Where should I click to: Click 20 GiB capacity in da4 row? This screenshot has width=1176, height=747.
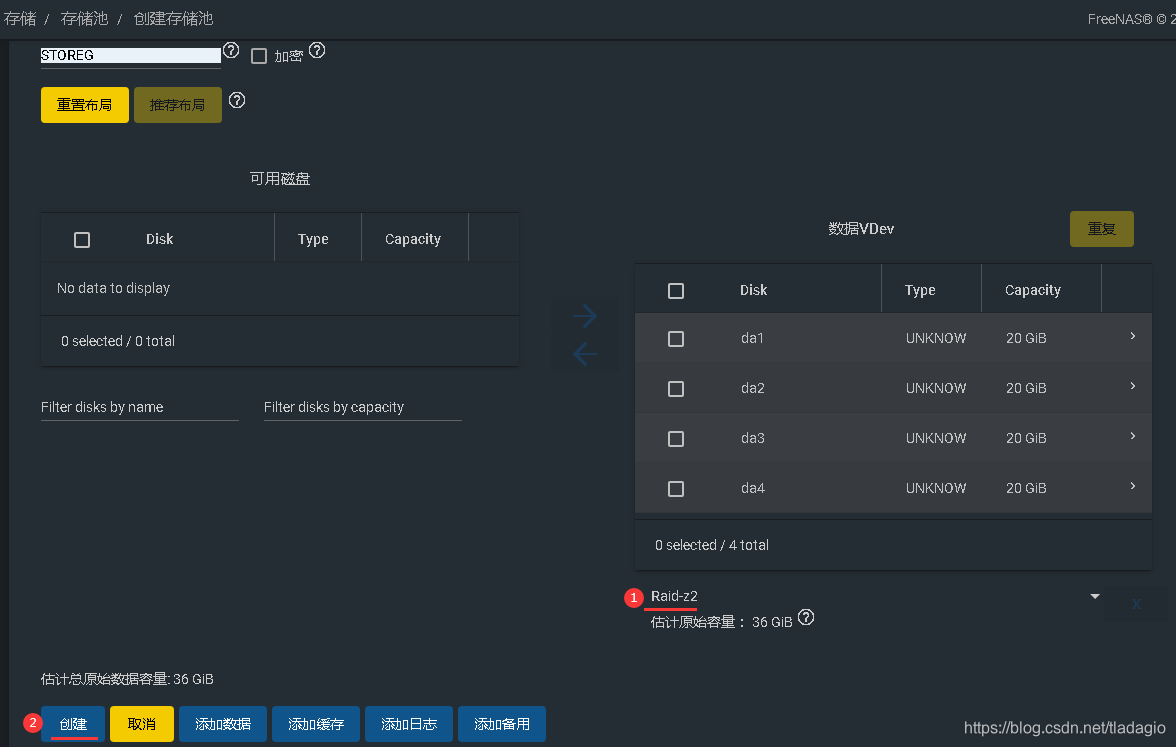(1026, 488)
